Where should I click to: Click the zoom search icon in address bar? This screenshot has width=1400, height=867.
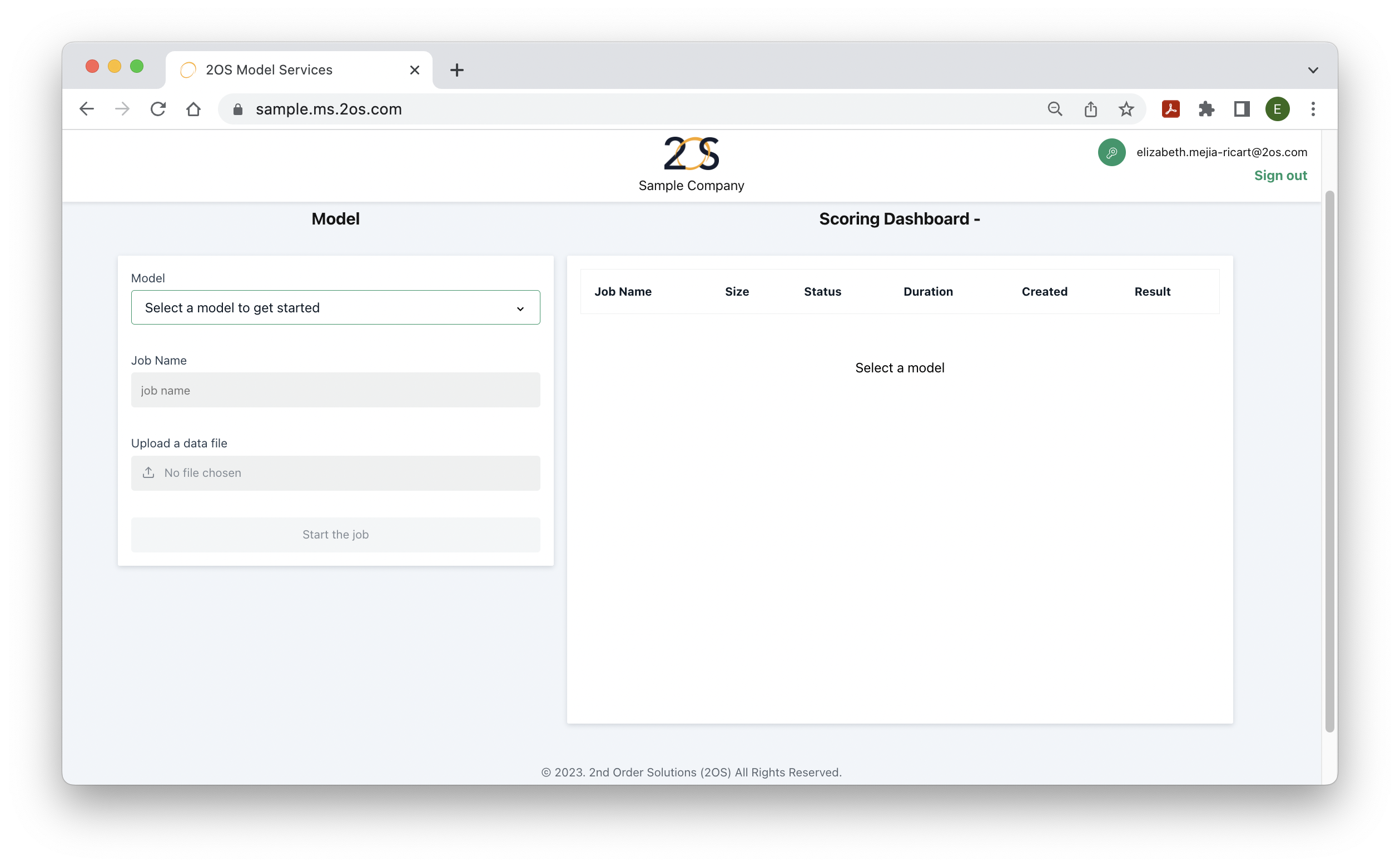[1055, 109]
